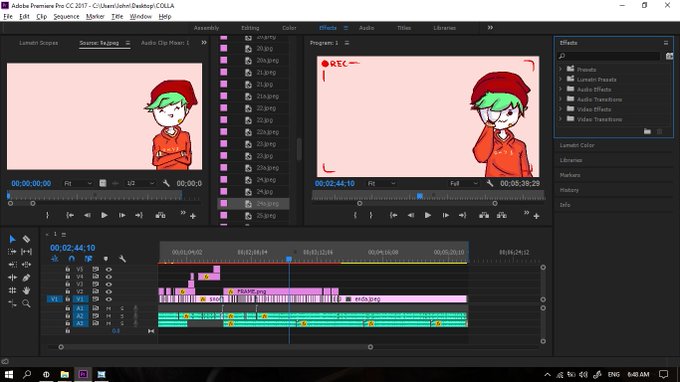
Task: Step forward one frame in Program monitor
Action: coord(445,215)
